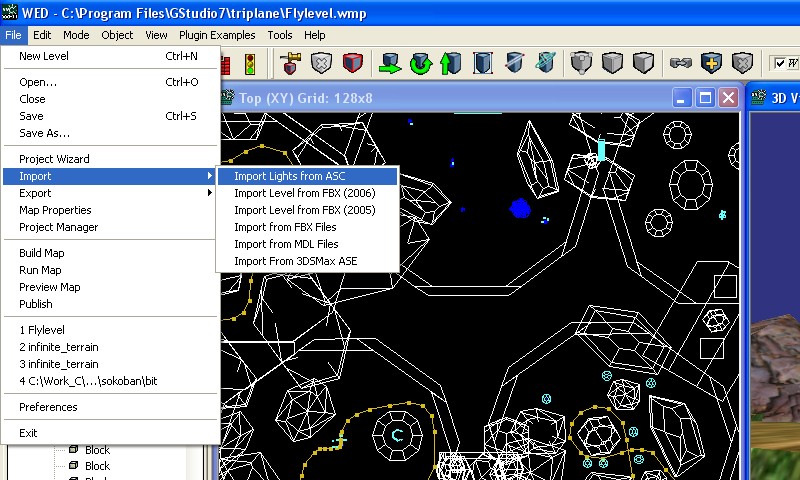800x480 pixels.
Task: Select the pin object paint tool icon
Action: pos(291,63)
